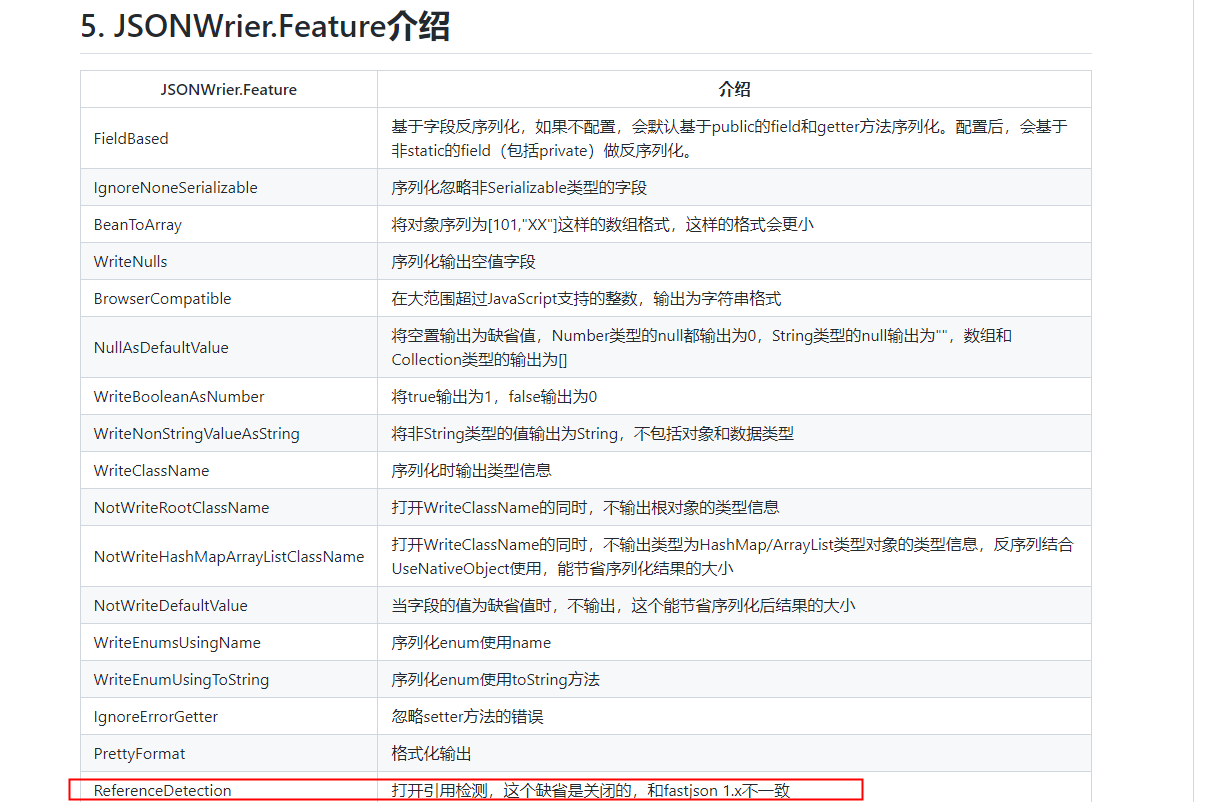Screen dimensions: 1206x802
Task: Click the 介绍 column header
Action: [x=735, y=89]
